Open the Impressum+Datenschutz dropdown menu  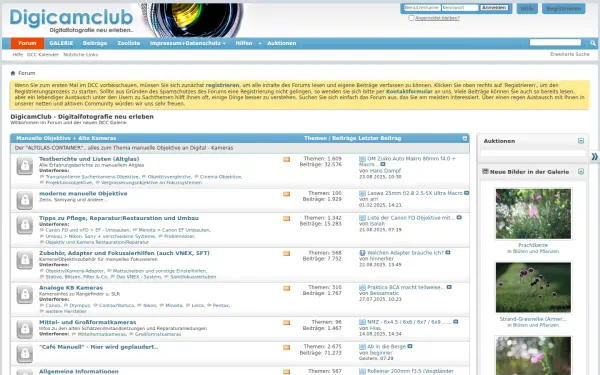pos(188,43)
